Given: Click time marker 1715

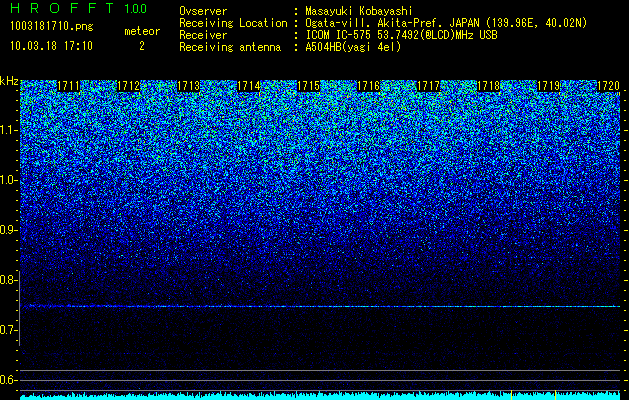Looking at the screenshot, I should tap(308, 86).
